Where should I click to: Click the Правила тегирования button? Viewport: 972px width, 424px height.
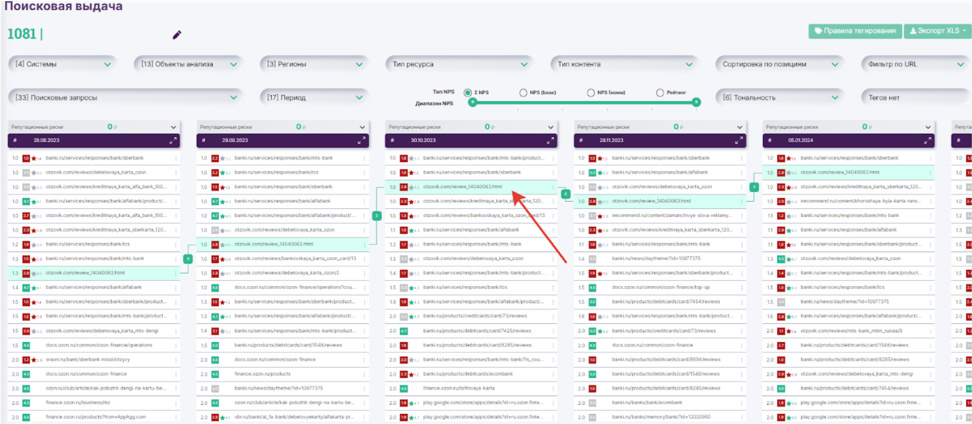tap(854, 31)
